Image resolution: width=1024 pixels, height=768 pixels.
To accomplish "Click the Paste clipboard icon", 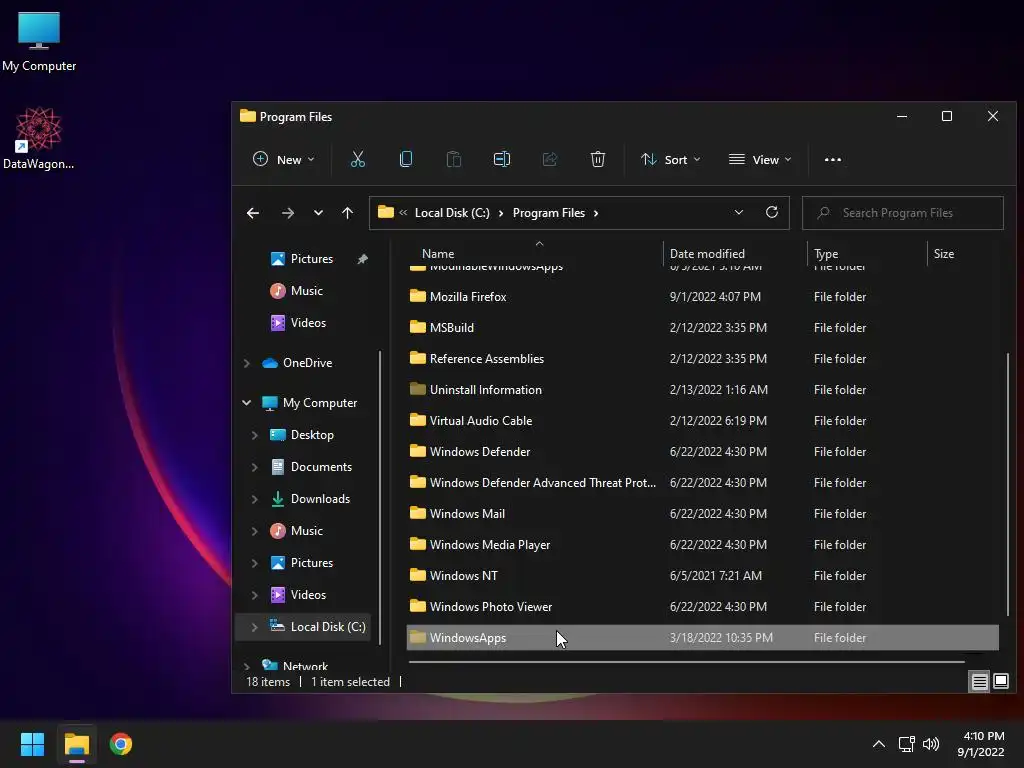I will (x=453, y=159).
